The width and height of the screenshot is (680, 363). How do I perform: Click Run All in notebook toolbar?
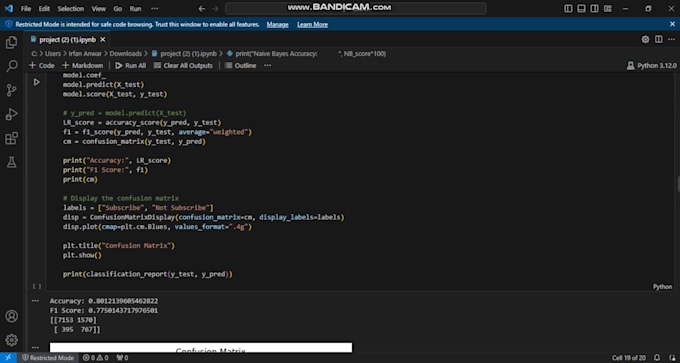pos(131,65)
